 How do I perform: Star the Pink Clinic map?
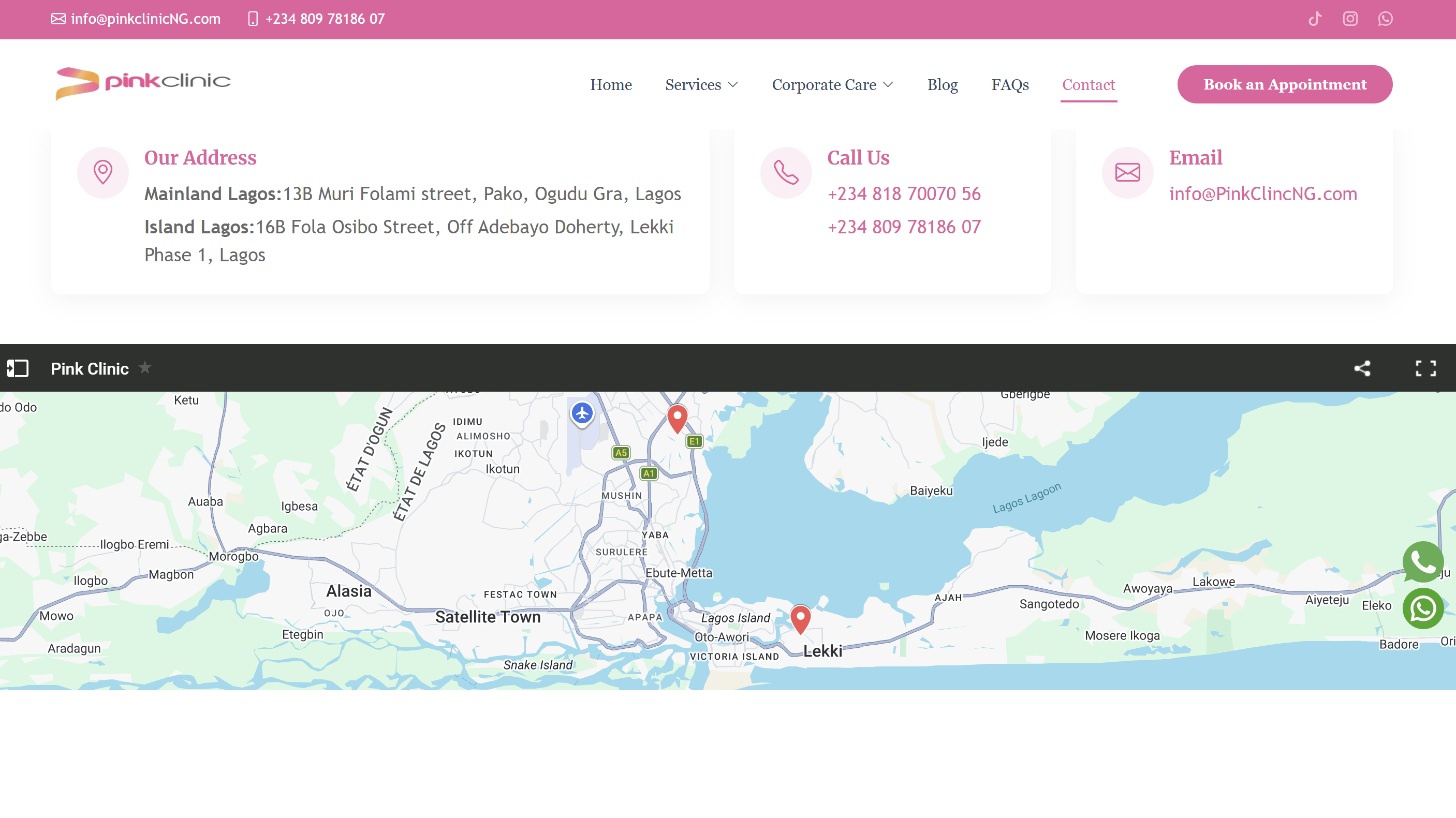pyautogui.click(x=145, y=368)
